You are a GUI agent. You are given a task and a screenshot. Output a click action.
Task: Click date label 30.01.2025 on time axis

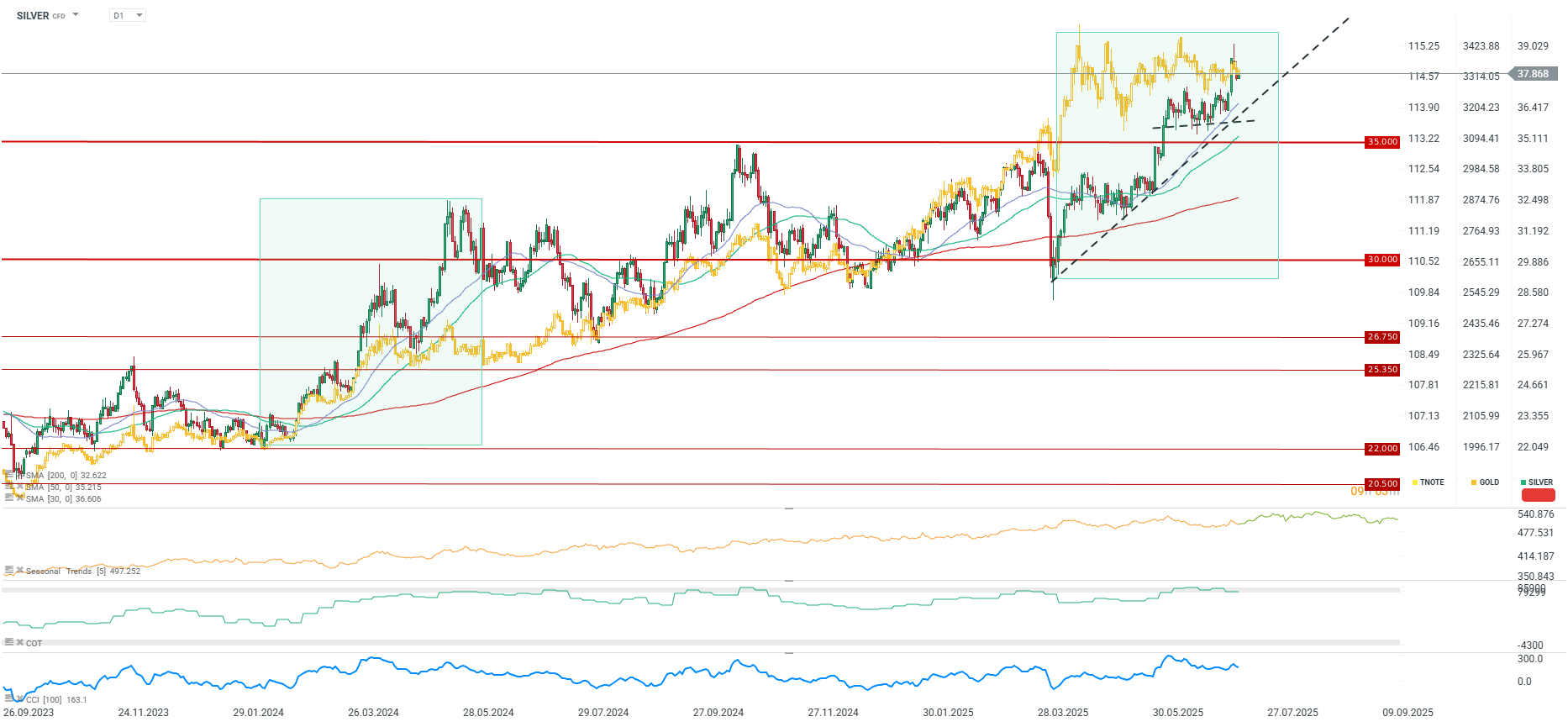[949, 713]
